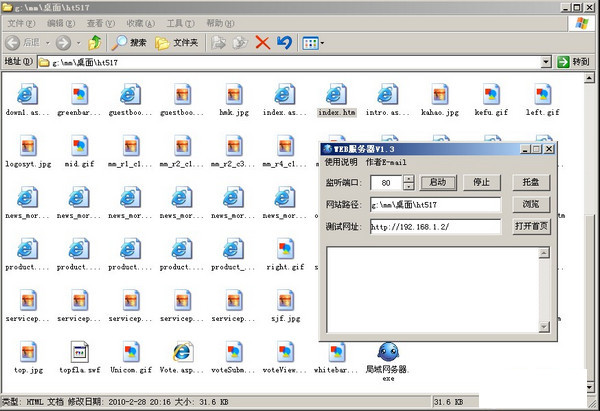Click the red X delete toolbar icon
Viewport: 600px width, 411px height.
tap(262, 43)
